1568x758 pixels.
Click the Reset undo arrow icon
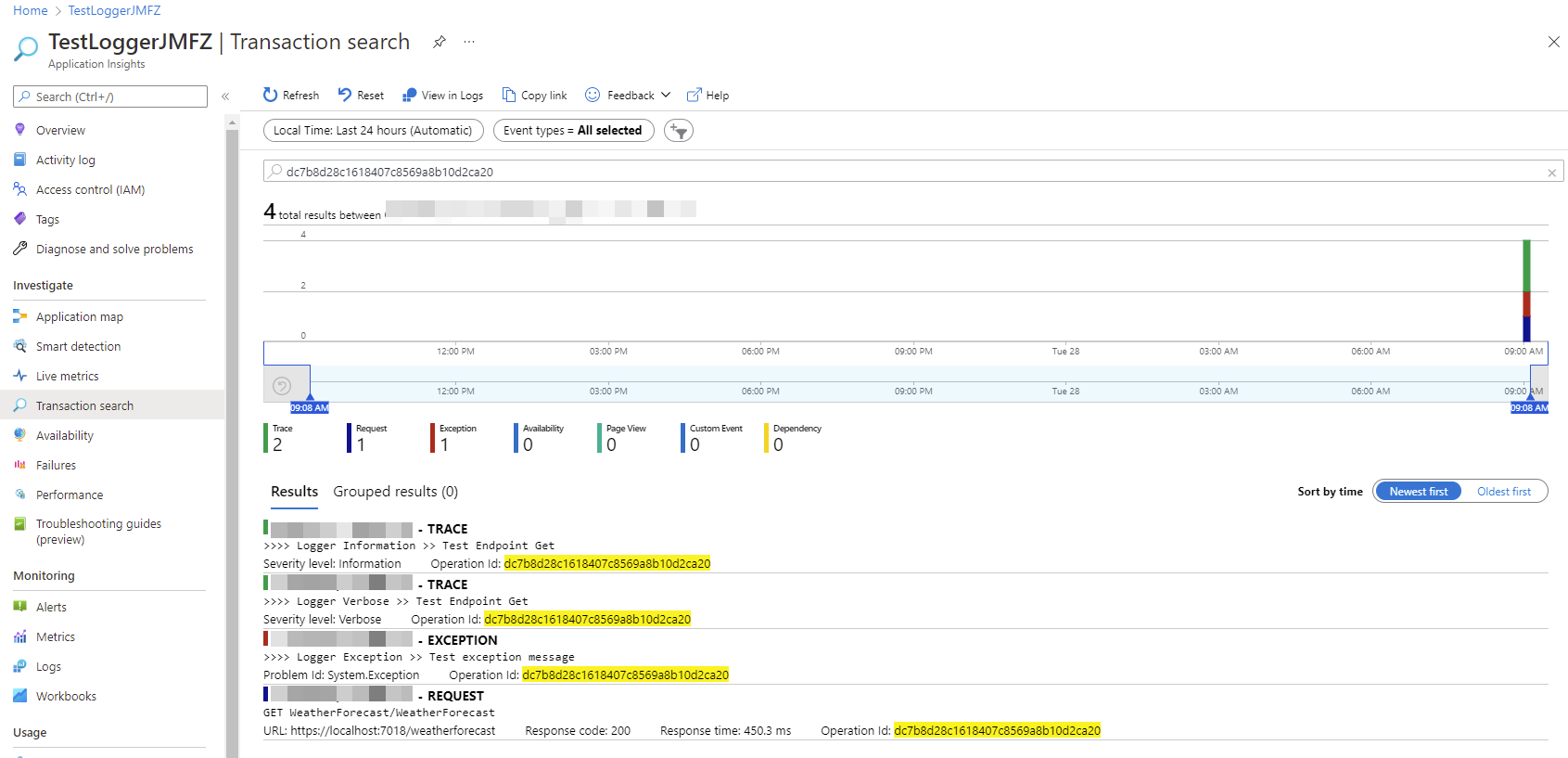pos(345,95)
